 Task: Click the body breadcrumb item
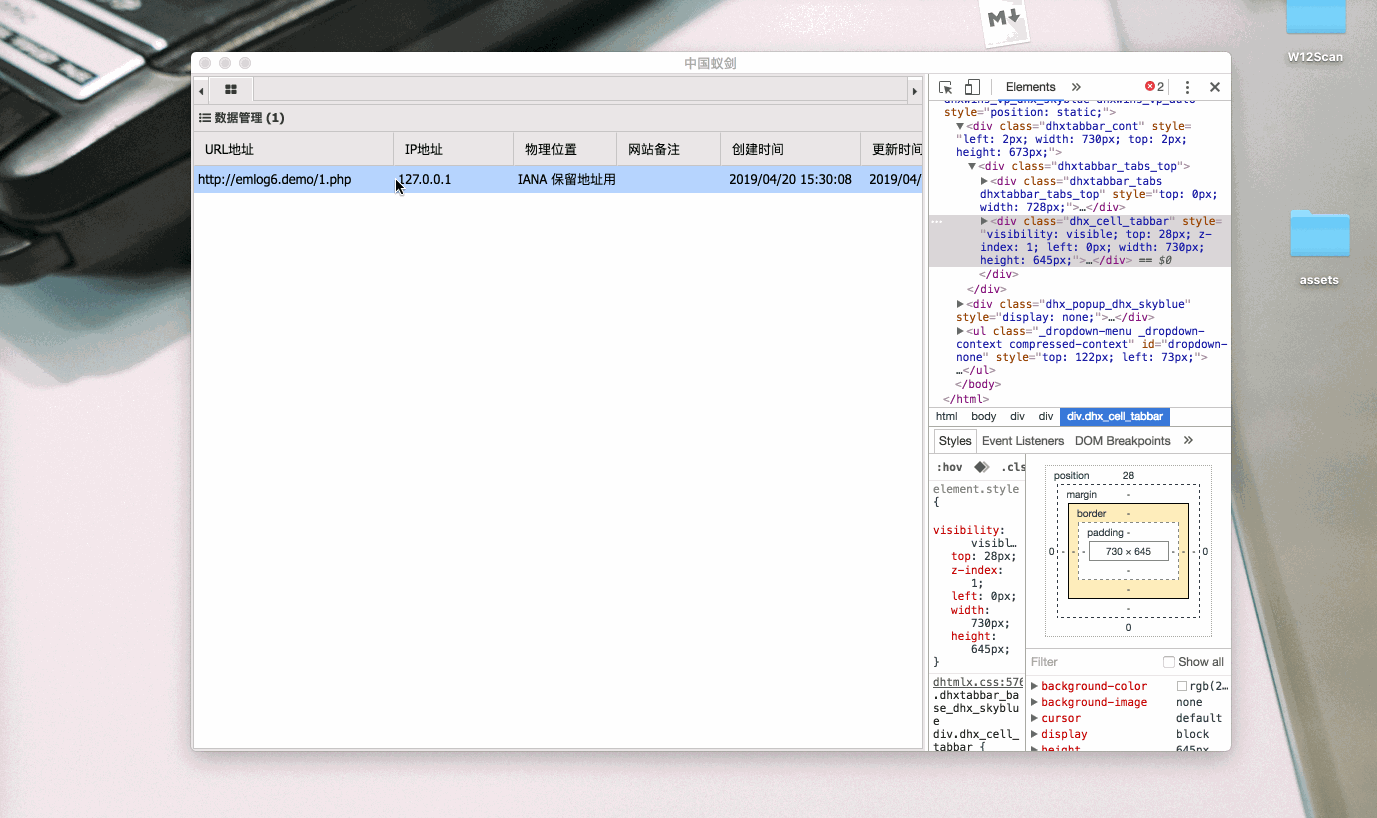983,416
